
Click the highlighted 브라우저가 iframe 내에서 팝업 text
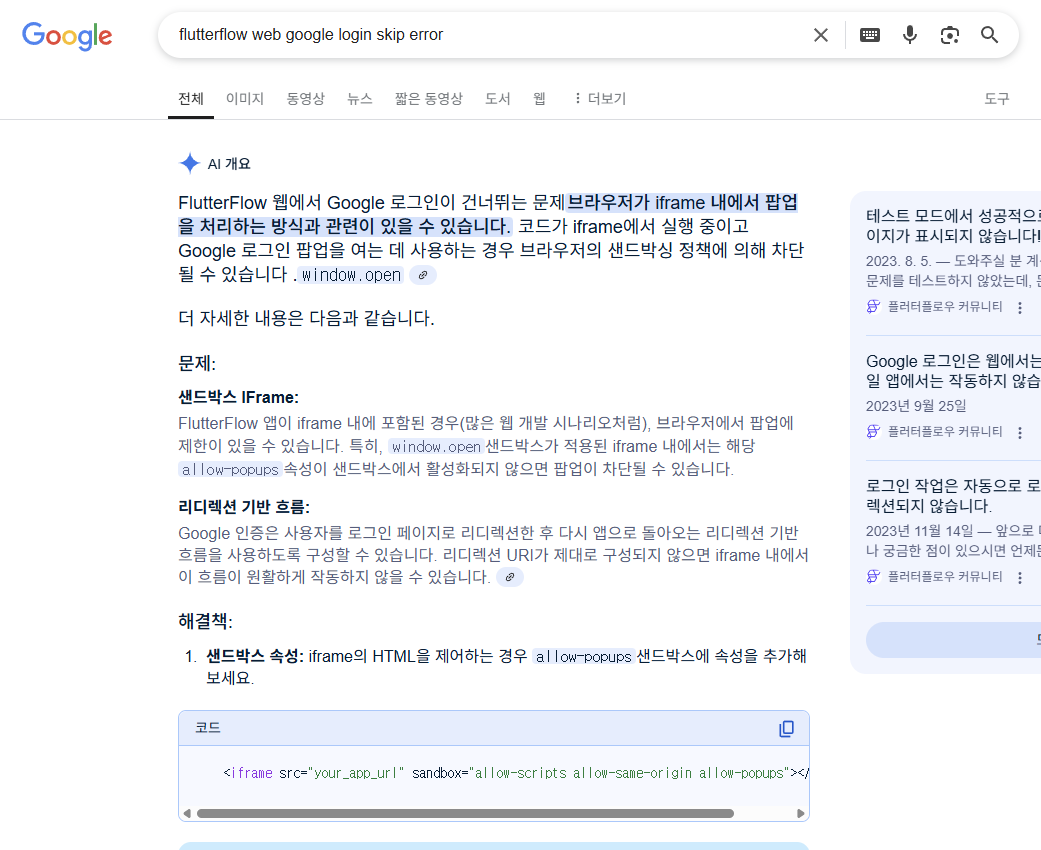coord(682,203)
